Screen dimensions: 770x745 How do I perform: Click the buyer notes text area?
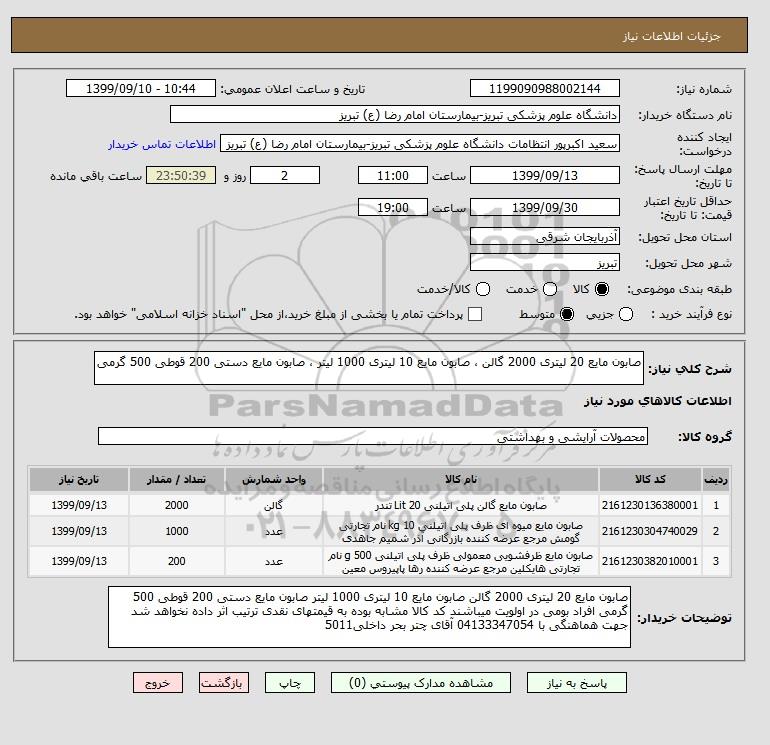[369, 617]
